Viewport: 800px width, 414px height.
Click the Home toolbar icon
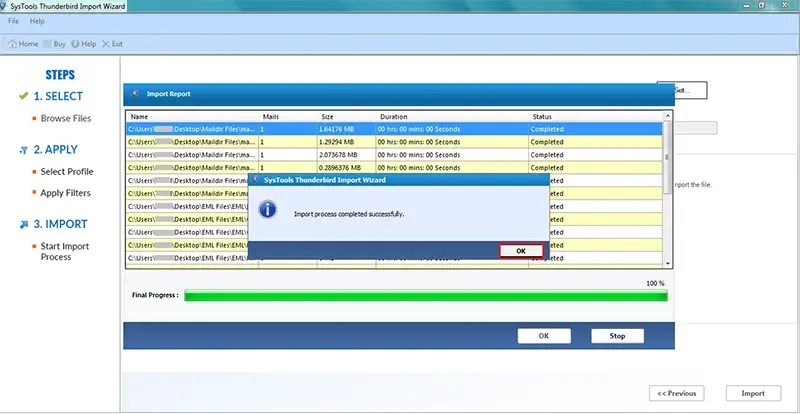pos(23,44)
